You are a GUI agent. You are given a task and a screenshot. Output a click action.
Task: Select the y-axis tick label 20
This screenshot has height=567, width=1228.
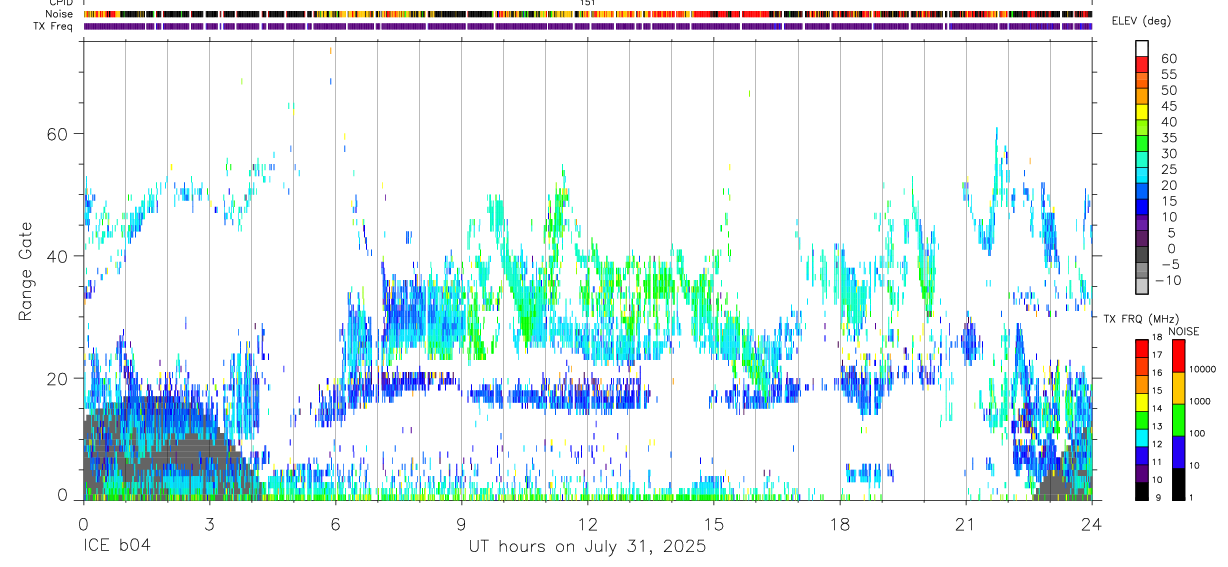coord(57,379)
